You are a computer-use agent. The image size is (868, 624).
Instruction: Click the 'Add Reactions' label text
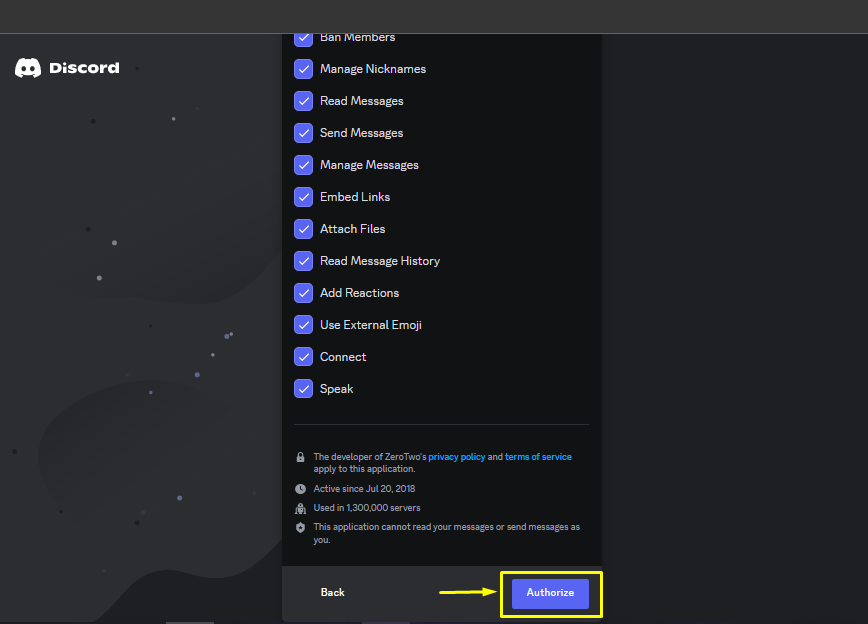[359, 293]
